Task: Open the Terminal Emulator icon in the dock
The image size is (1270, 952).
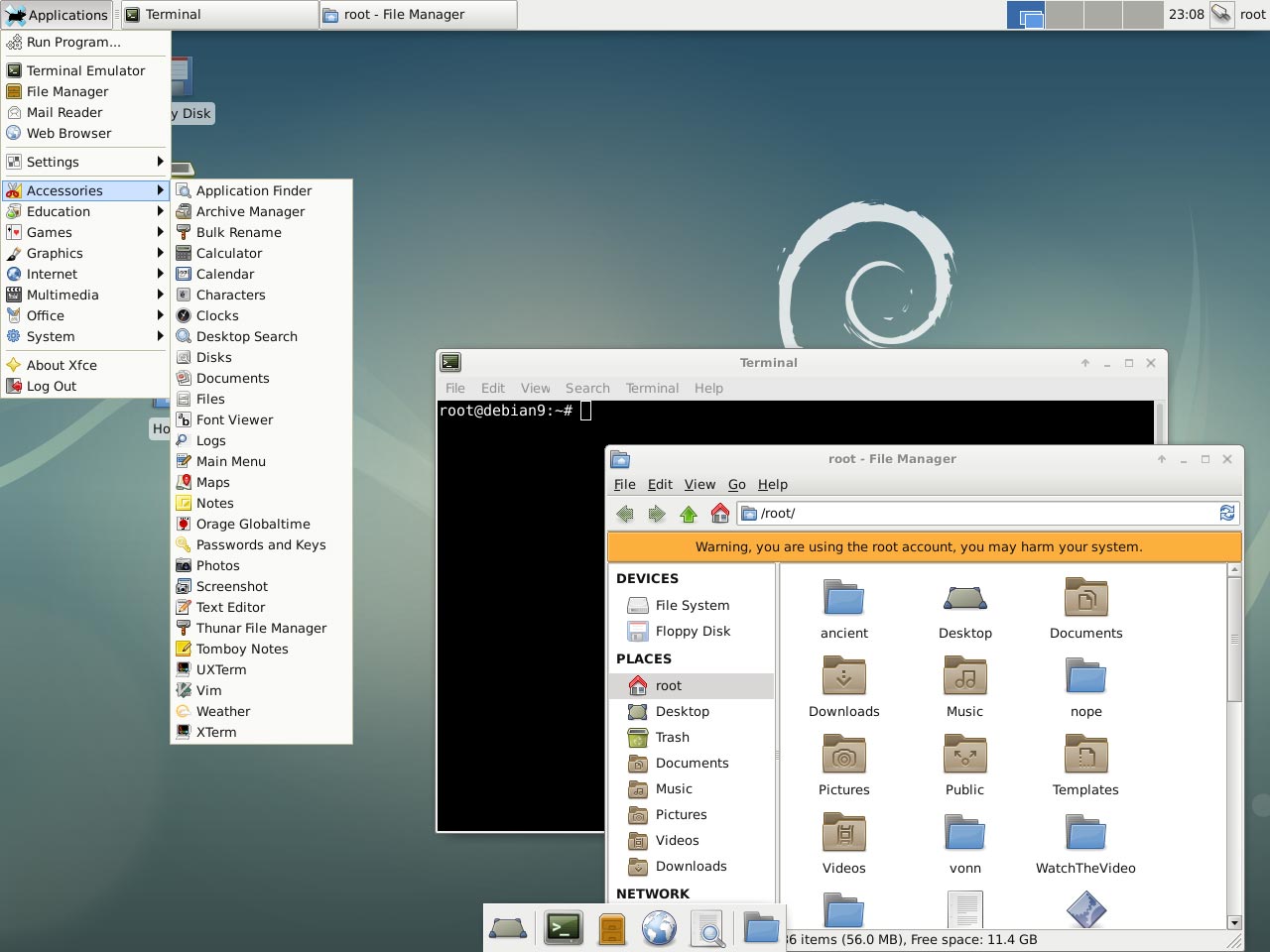Action: pos(563,928)
